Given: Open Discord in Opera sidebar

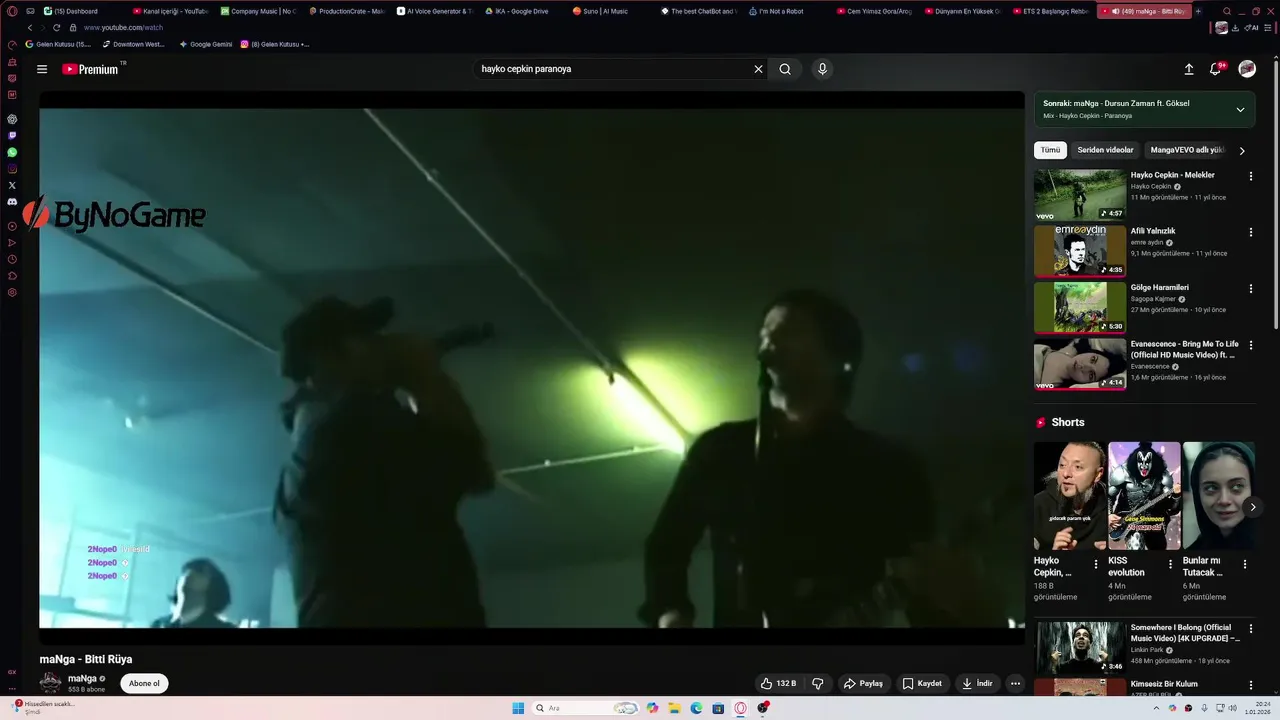Looking at the screenshot, I should tap(12, 201).
